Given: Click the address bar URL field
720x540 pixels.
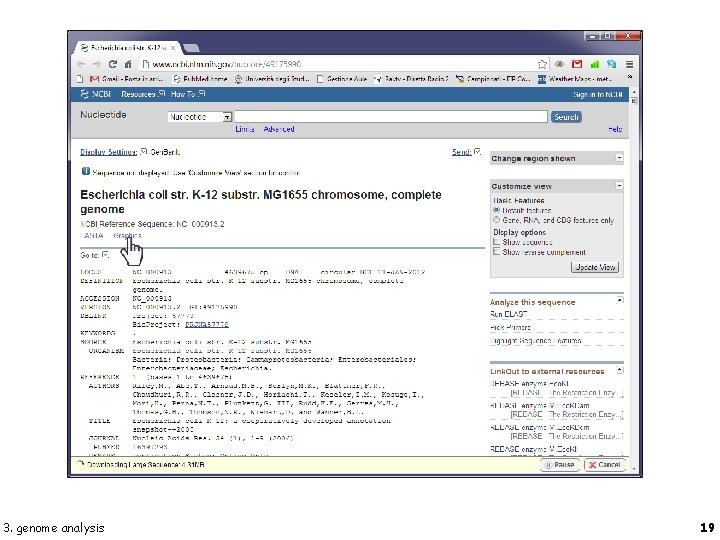Looking at the screenshot, I should [x=339, y=64].
